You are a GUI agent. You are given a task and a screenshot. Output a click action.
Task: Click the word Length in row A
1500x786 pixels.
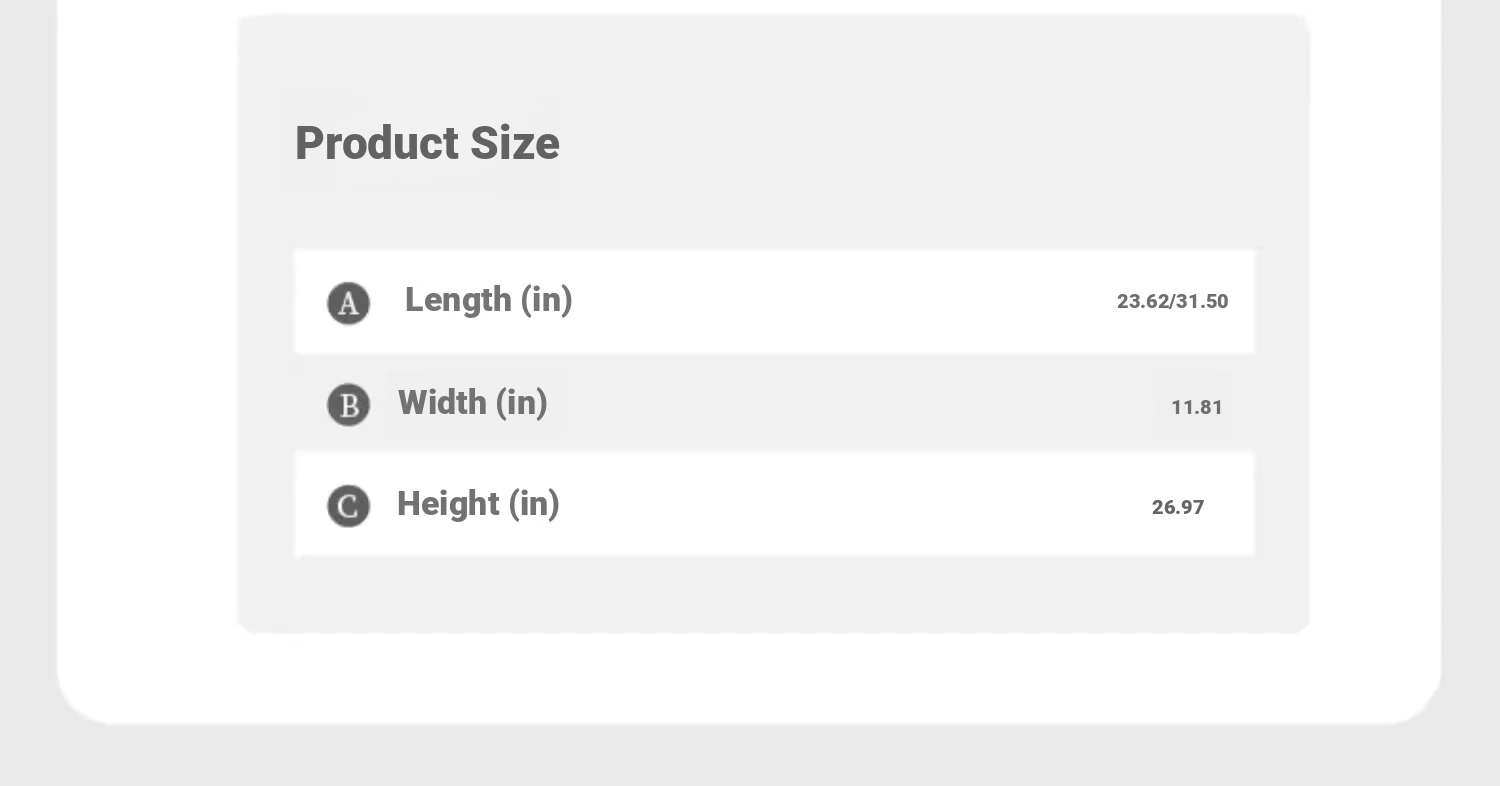pos(458,299)
